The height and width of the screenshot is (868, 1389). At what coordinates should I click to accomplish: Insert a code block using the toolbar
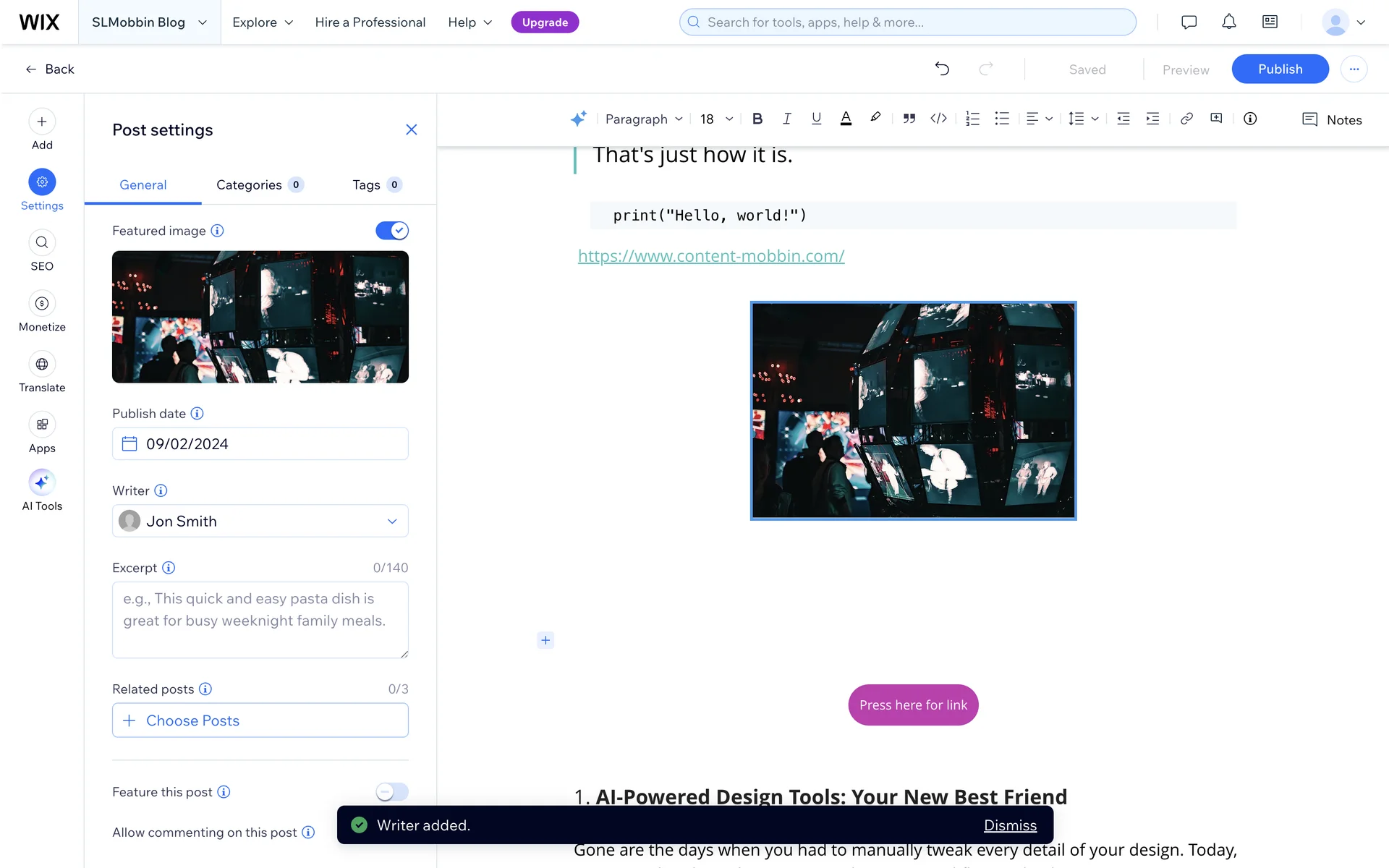pos(938,119)
